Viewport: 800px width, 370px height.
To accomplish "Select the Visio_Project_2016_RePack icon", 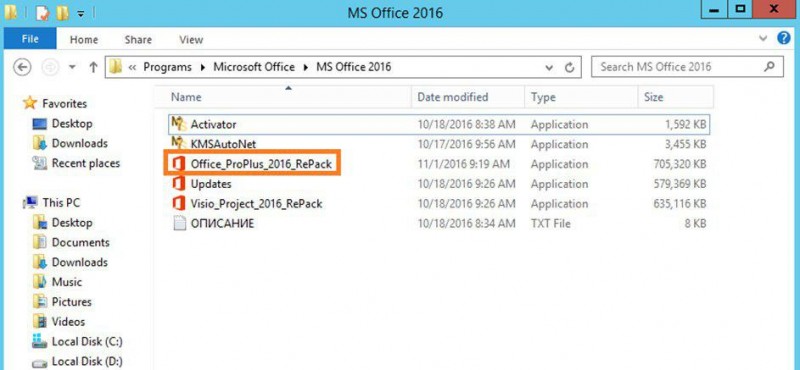I will [x=179, y=204].
